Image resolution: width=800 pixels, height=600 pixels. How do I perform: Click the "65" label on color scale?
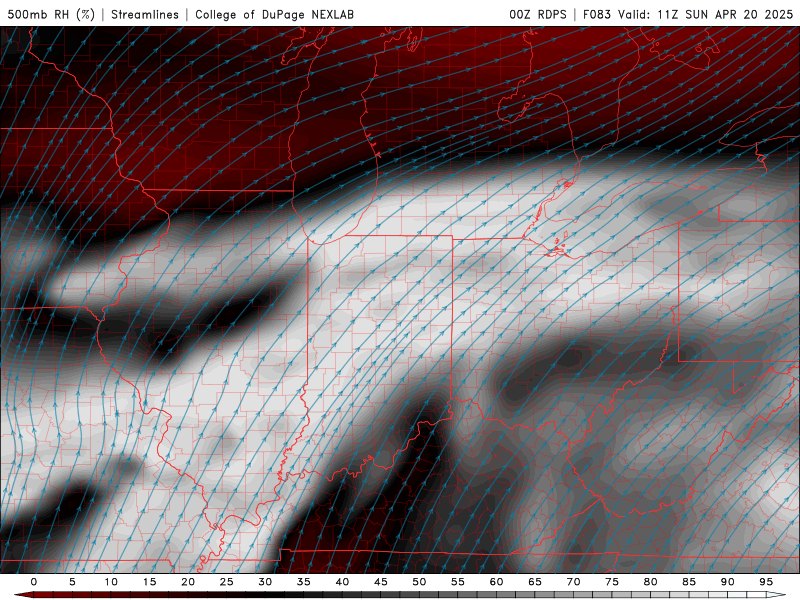(x=535, y=582)
